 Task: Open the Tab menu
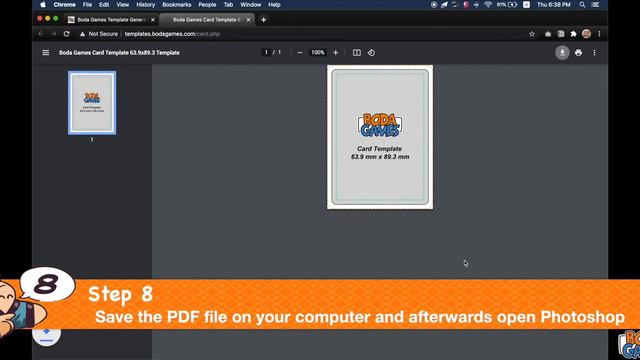(x=228, y=5)
